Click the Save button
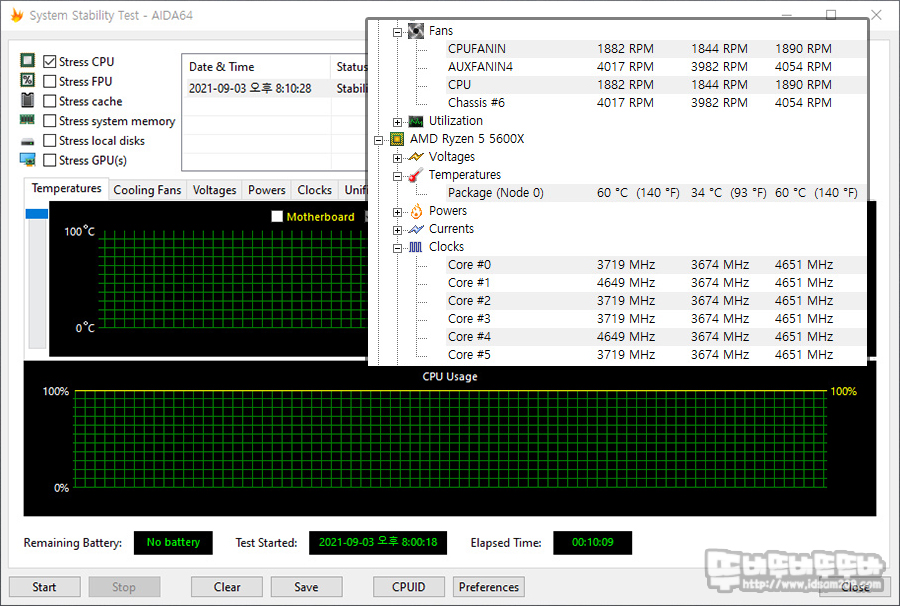The height and width of the screenshot is (606, 900). pos(307,587)
